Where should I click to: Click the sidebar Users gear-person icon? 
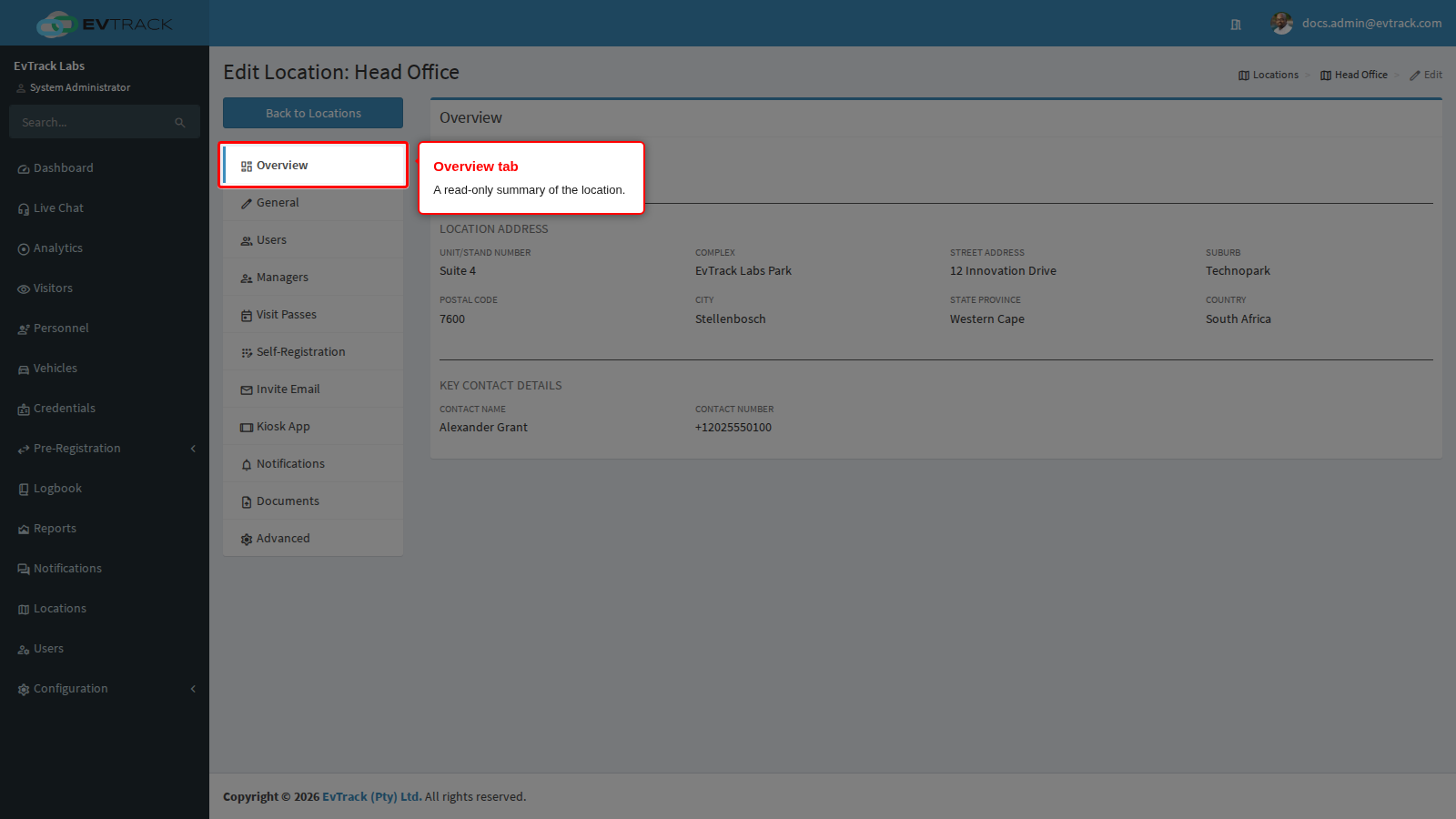point(24,650)
